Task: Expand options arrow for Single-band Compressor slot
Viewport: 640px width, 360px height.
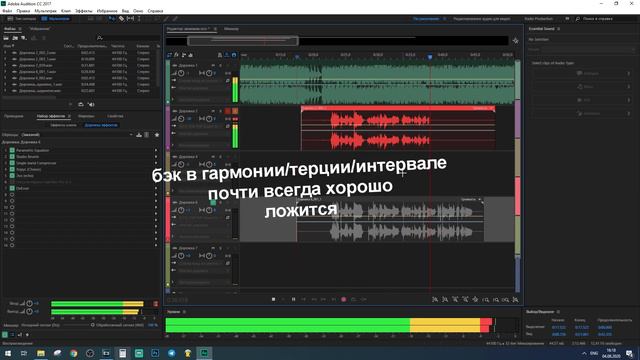Action: 156,163
